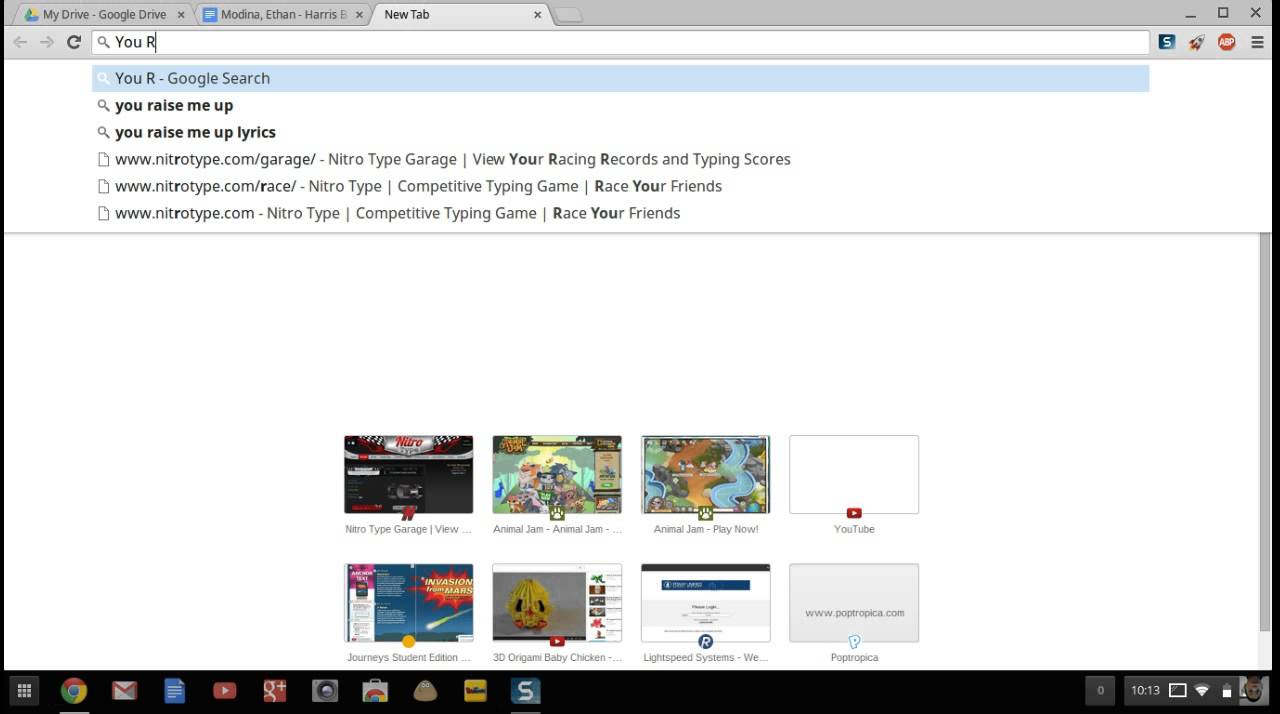Show the notification counter showing 0
This screenshot has width=1280, height=714.
click(x=1100, y=690)
